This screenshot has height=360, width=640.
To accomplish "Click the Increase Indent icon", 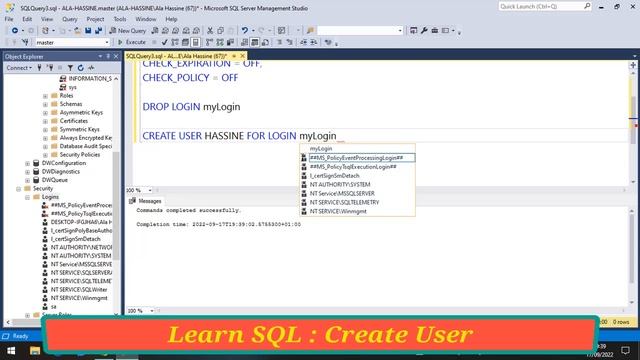I will 313,42.
